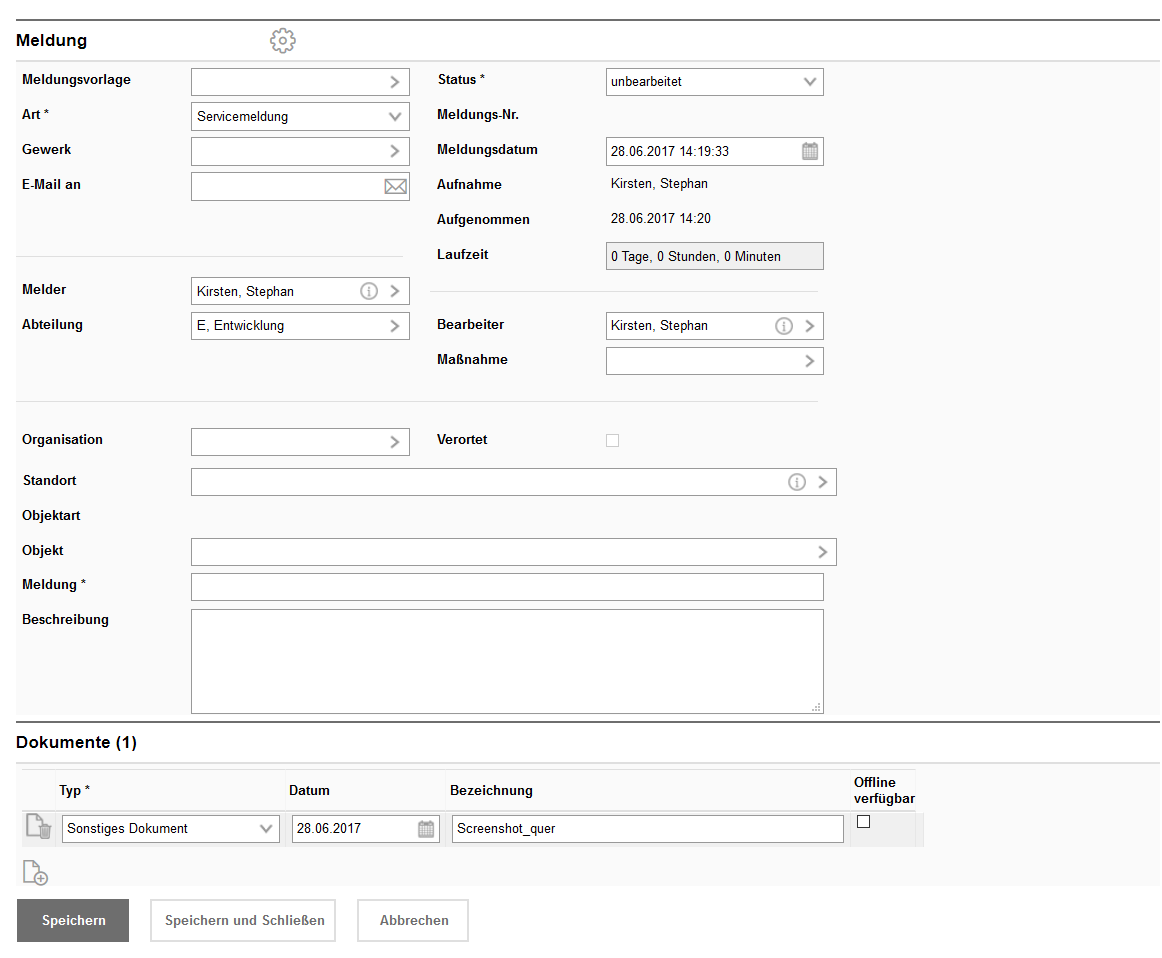Toggle the Verortet checkbox

pyautogui.click(x=613, y=440)
